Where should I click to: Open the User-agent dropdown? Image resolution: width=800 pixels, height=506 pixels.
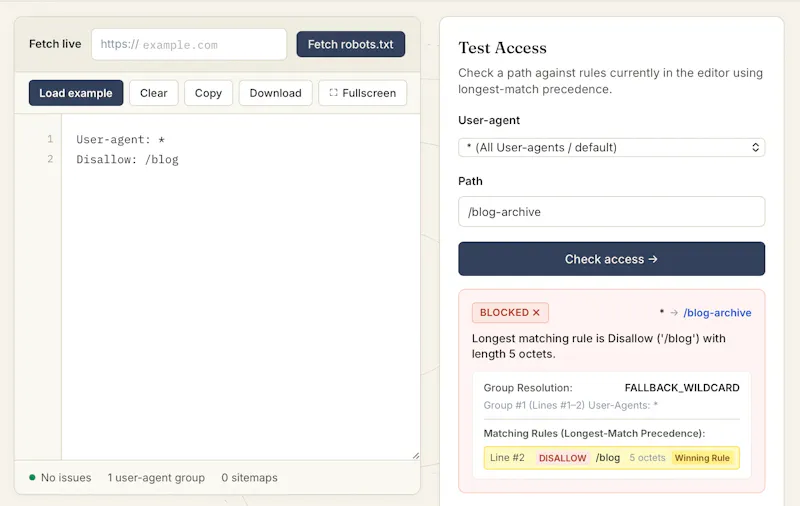pos(611,147)
